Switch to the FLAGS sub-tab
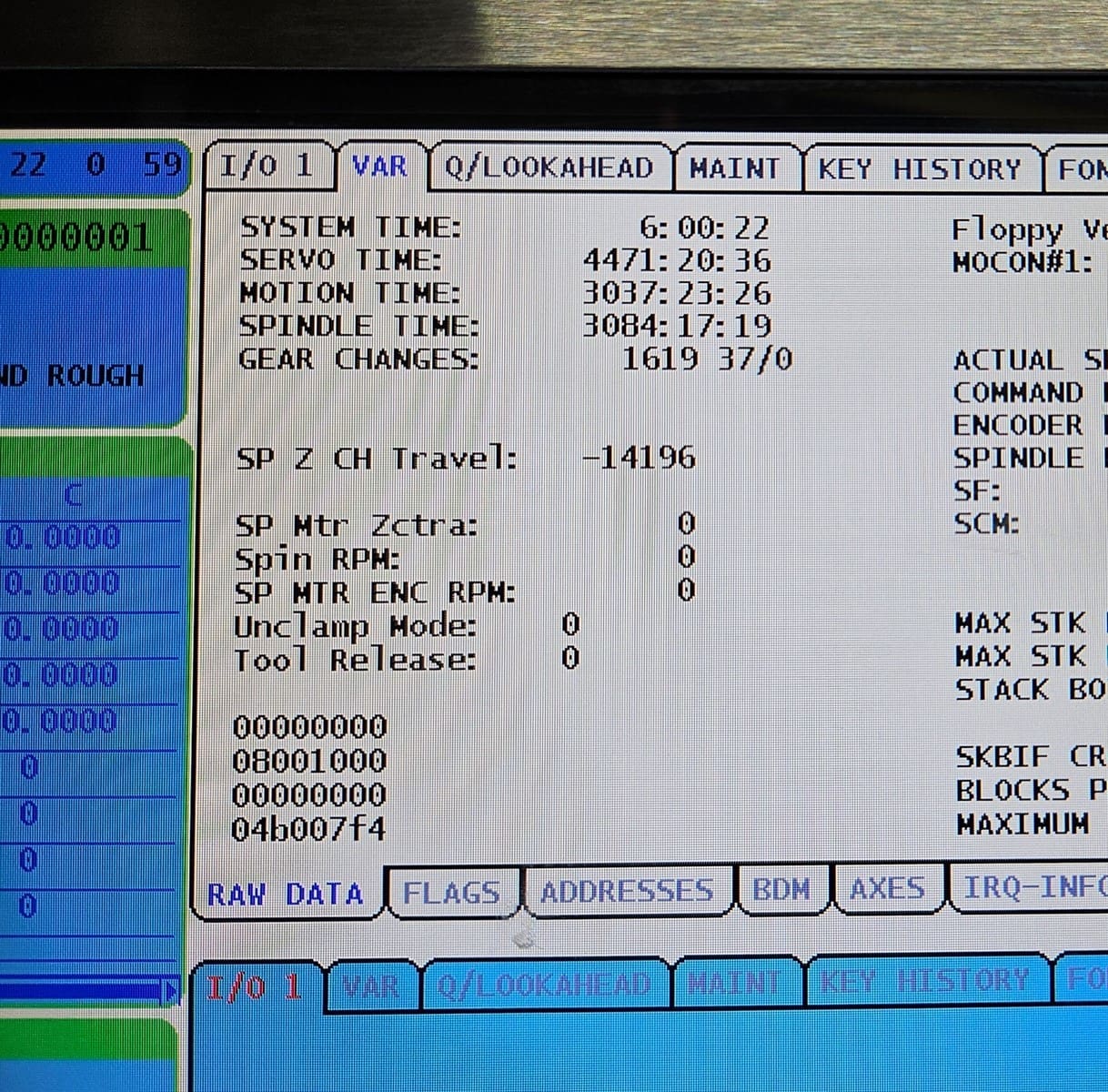This screenshot has height=1092, width=1108. [451, 894]
